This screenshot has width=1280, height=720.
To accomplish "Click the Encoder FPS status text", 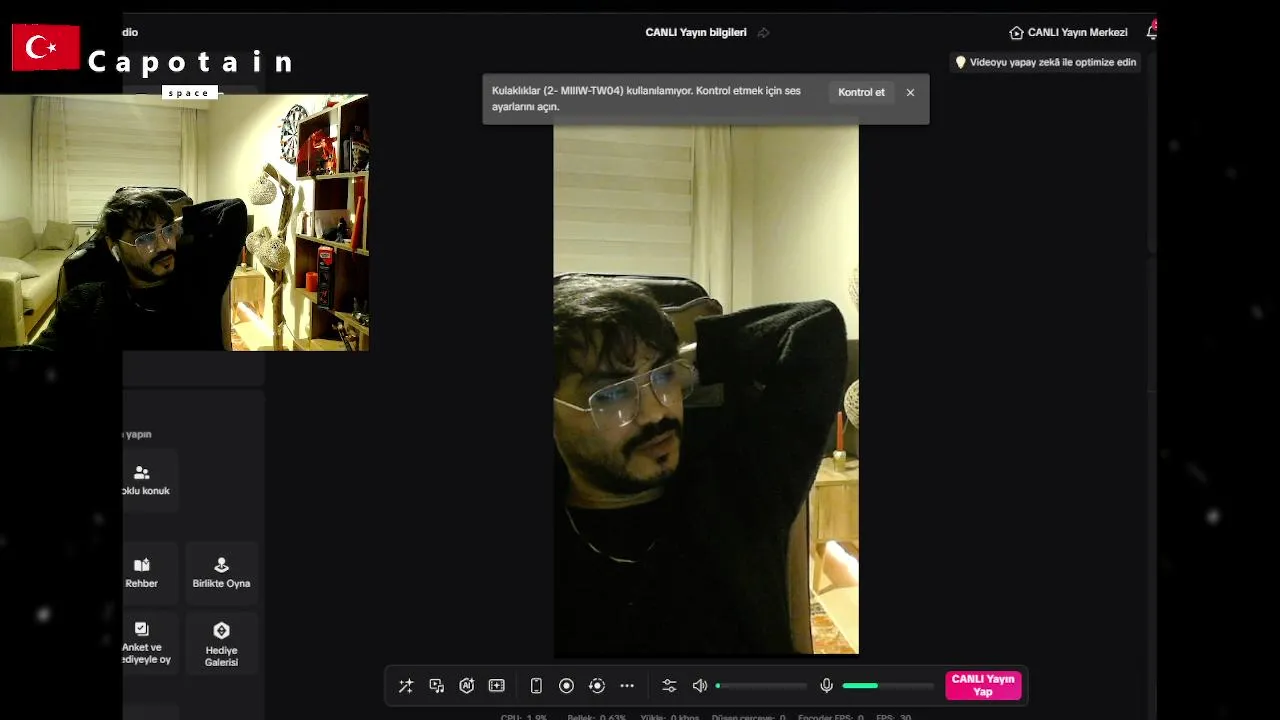I will (x=830, y=716).
